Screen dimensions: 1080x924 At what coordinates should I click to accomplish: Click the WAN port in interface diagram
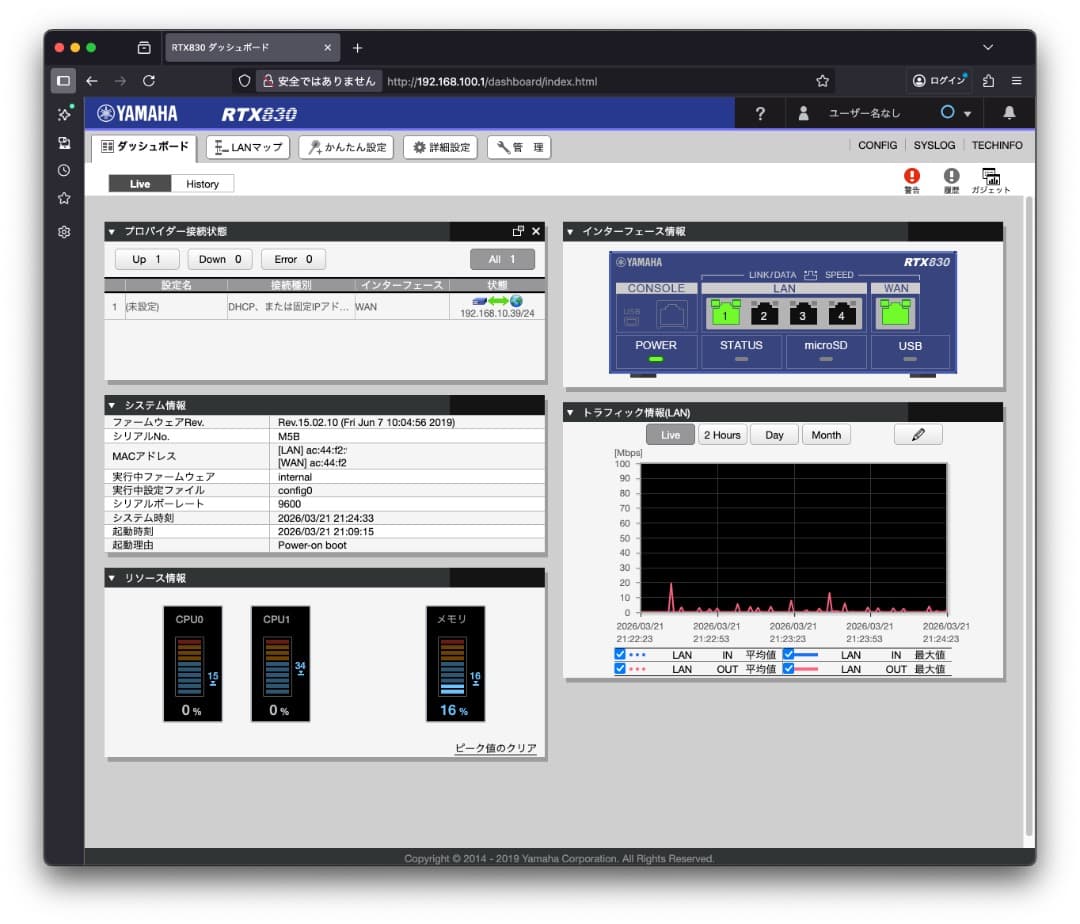[895, 313]
